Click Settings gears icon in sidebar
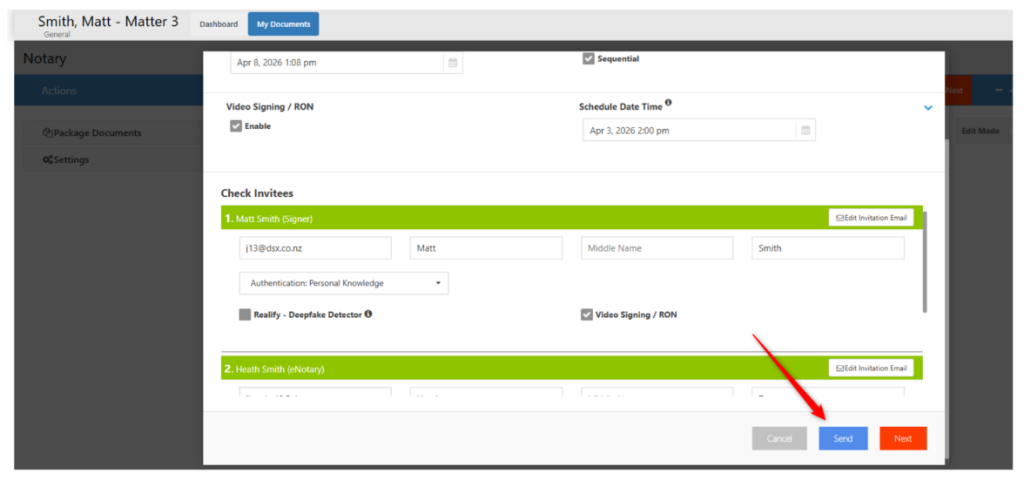Screen dimensions: 1024x480 click(47, 159)
